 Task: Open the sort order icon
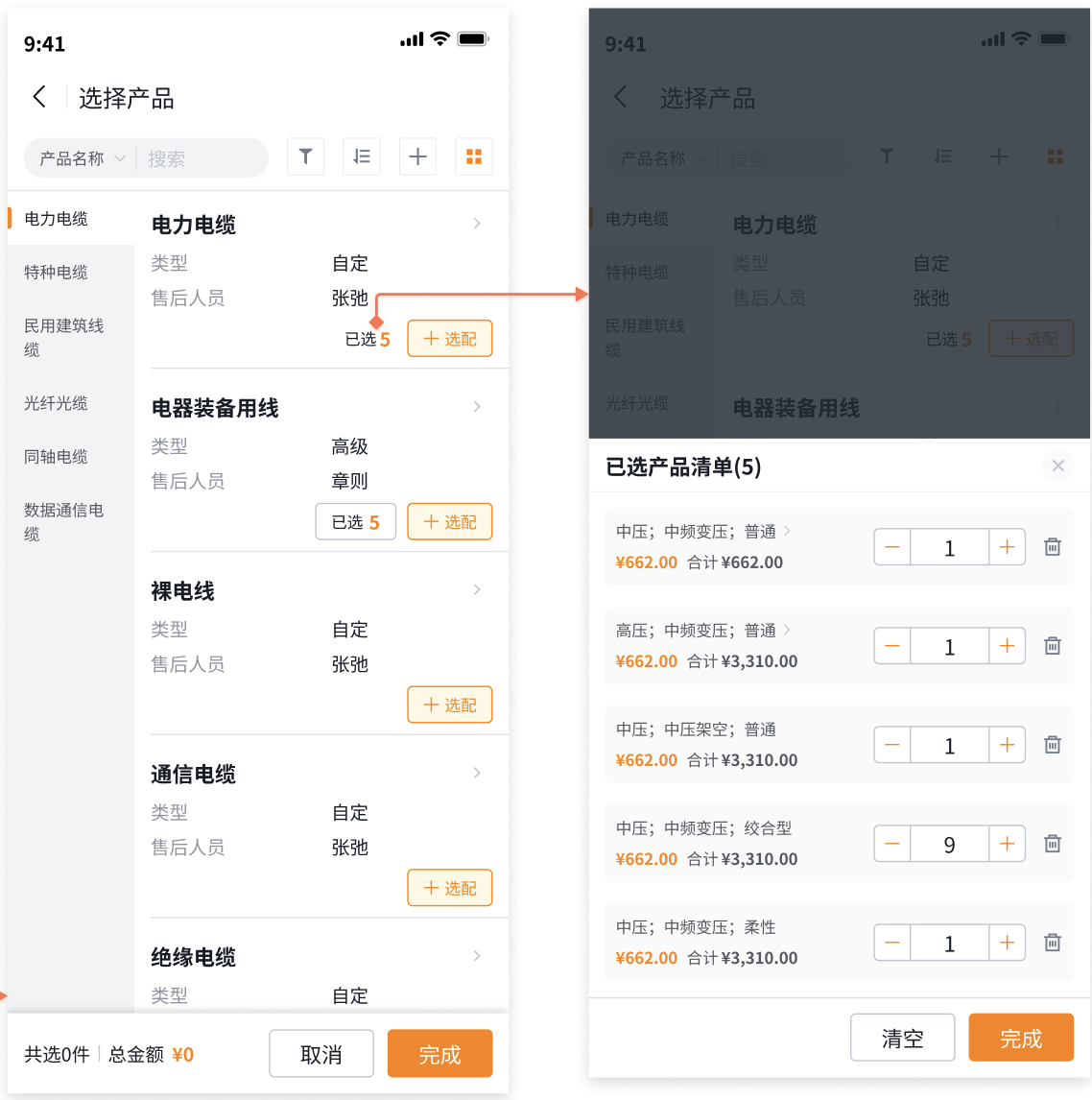(x=362, y=156)
